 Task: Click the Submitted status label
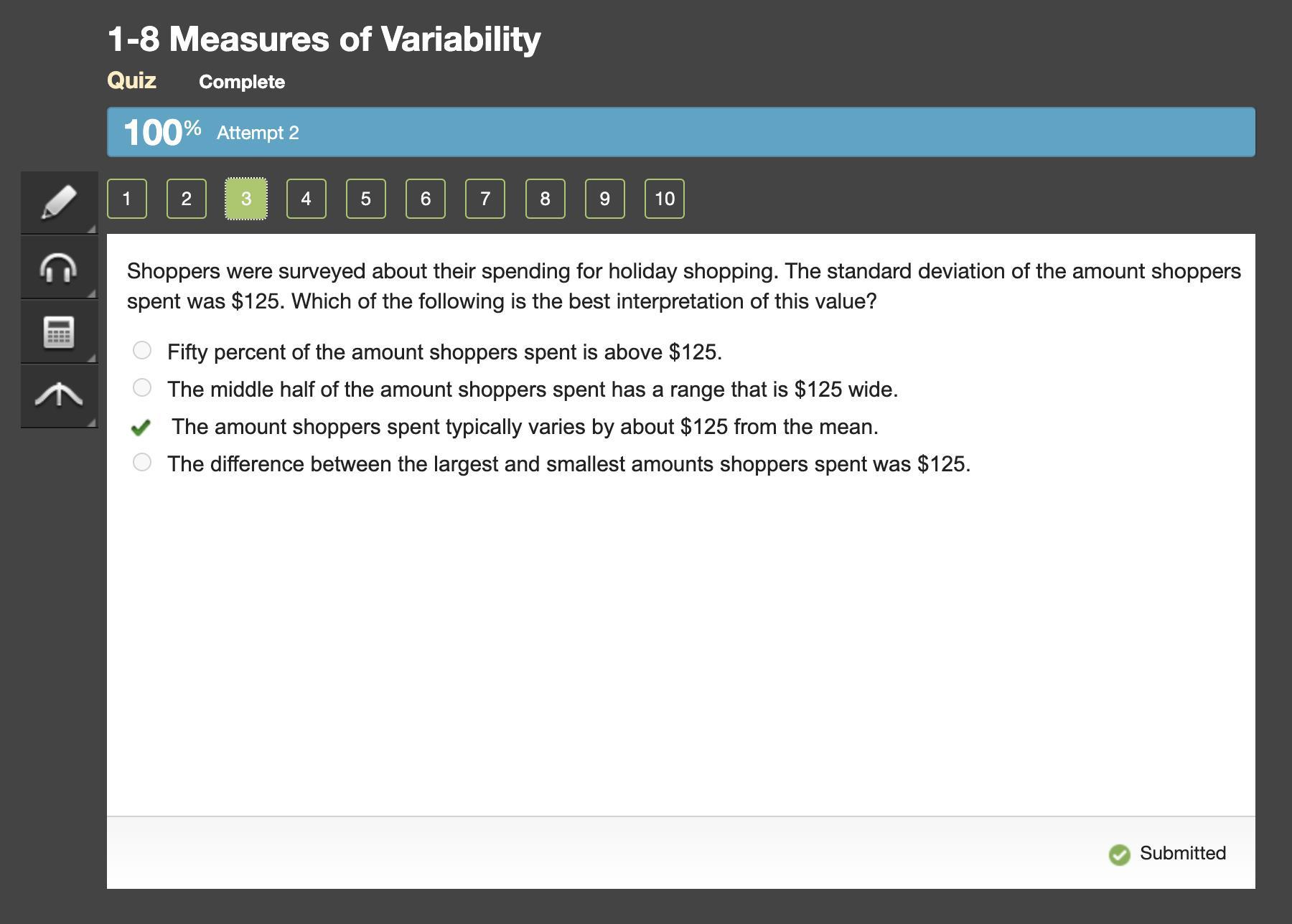1182,853
